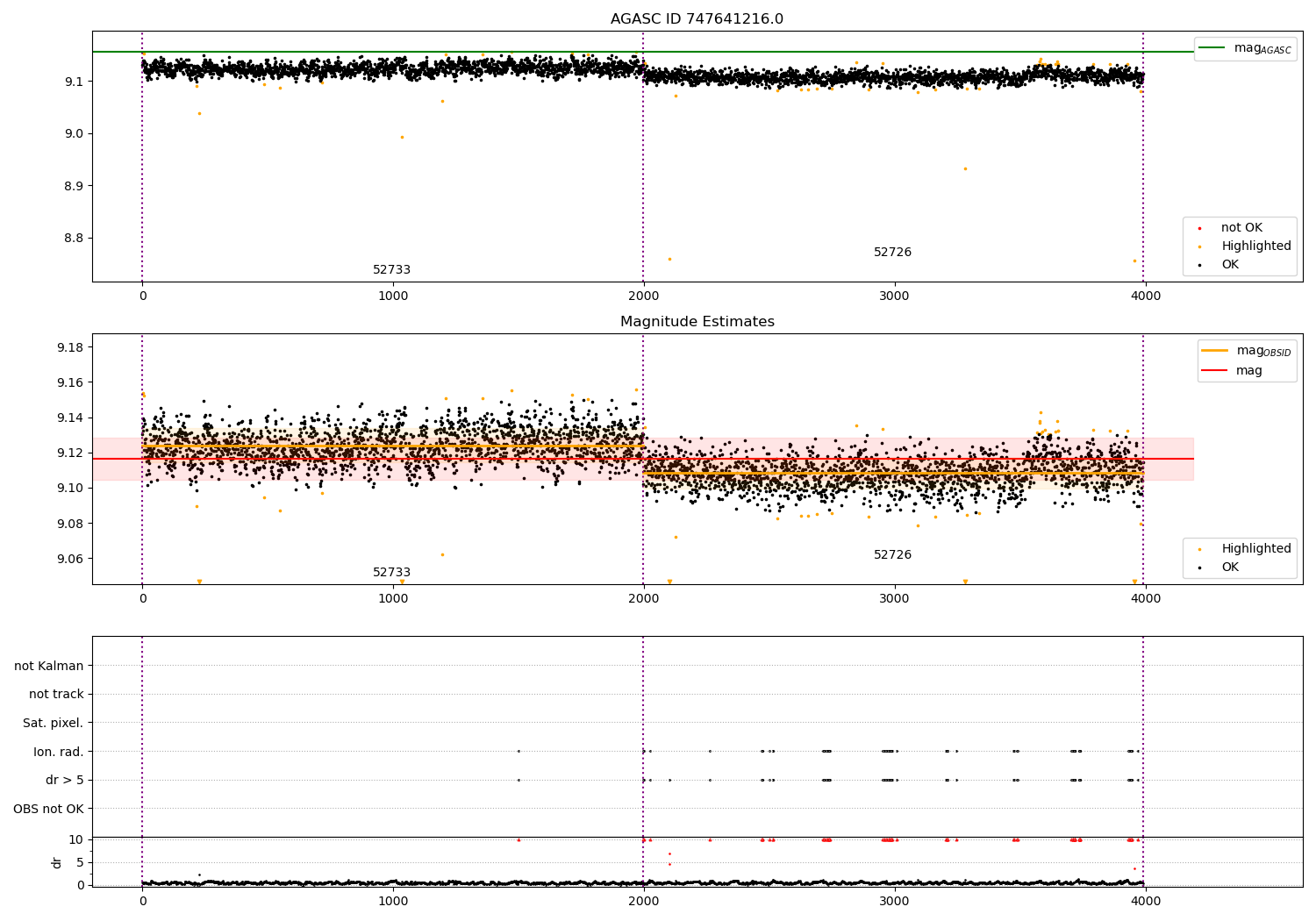Click the dr axis tick value 10

point(75,839)
